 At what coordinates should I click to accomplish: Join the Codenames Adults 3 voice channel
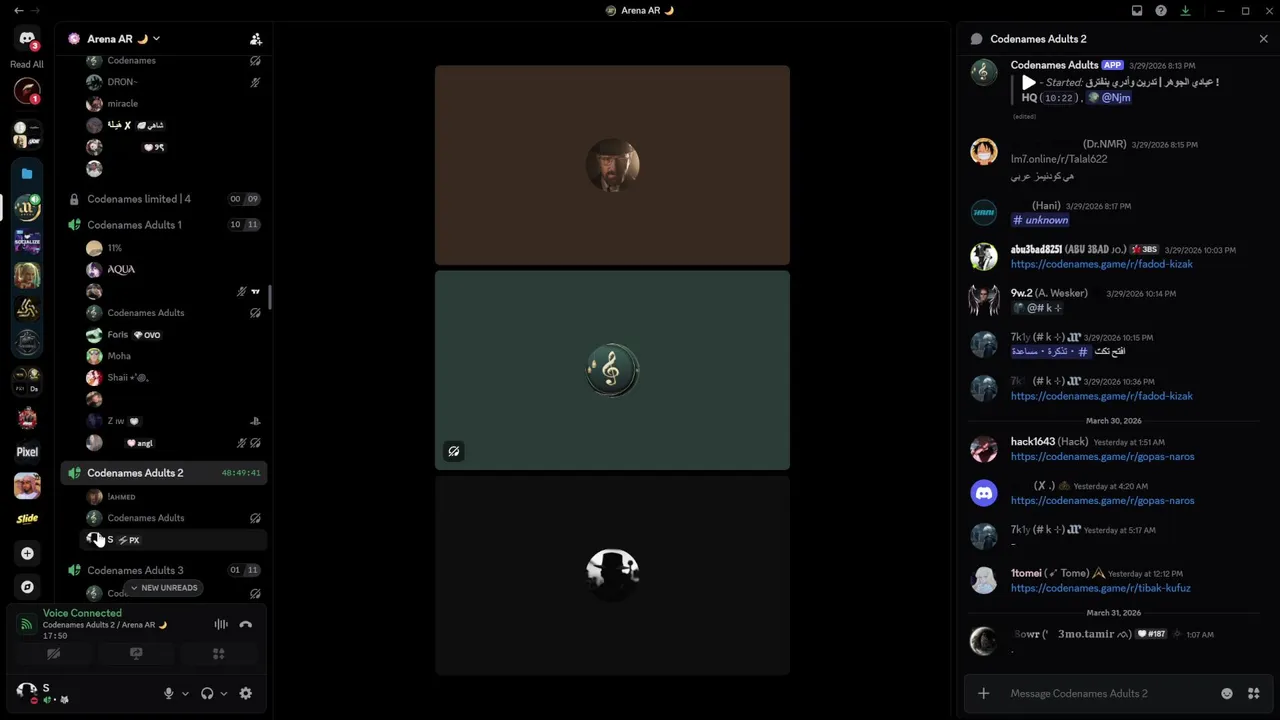point(164,570)
